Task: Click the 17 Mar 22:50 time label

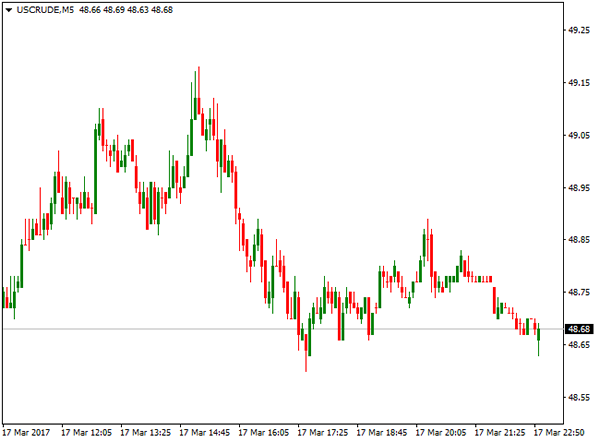Action: [x=559, y=433]
